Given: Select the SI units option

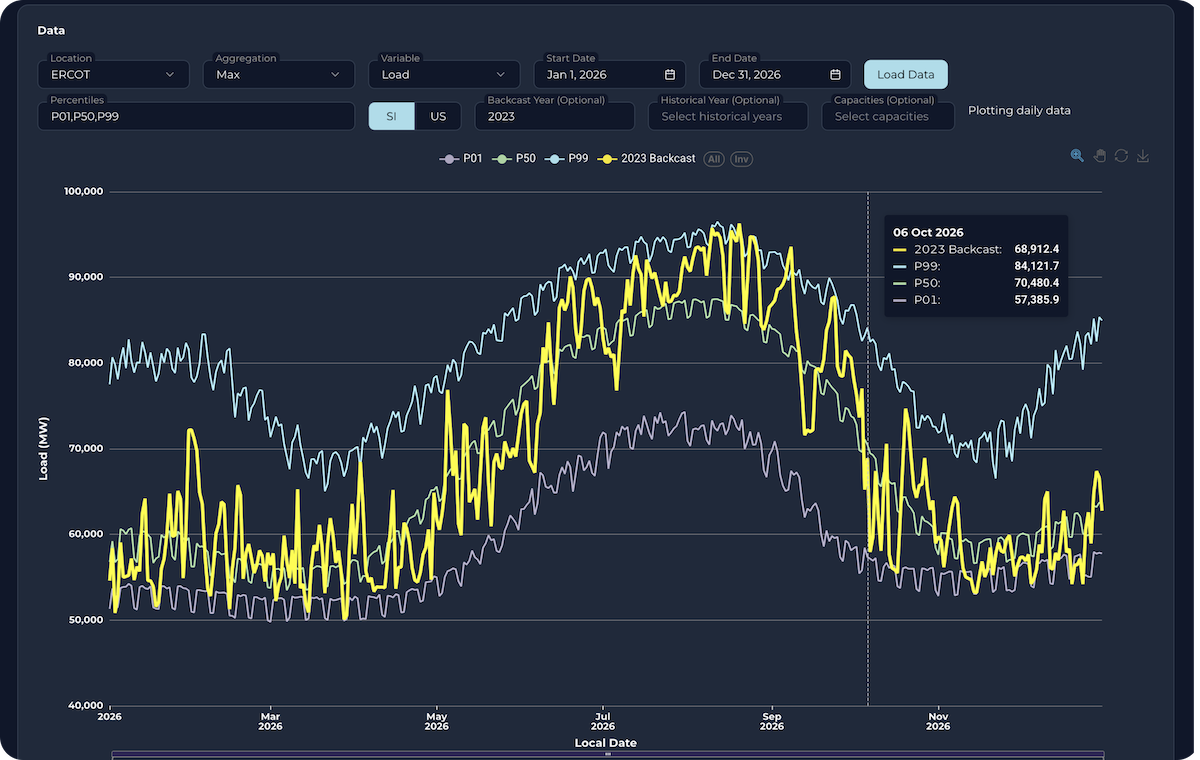Looking at the screenshot, I should pyautogui.click(x=391, y=116).
